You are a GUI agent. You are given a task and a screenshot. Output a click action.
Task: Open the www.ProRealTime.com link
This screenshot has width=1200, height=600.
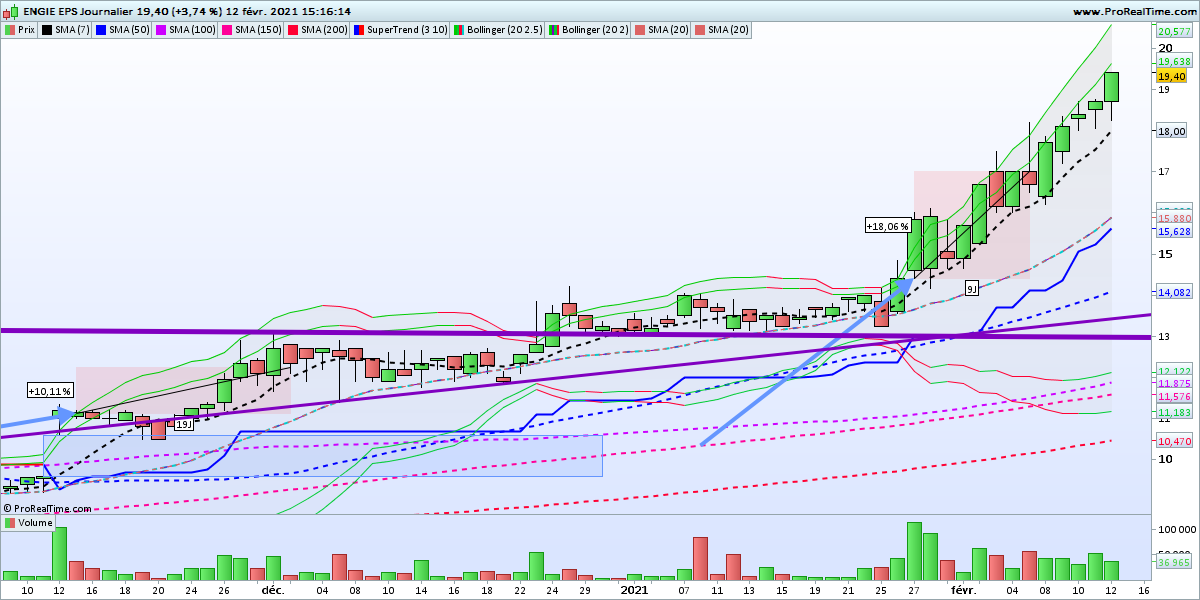(x=1133, y=11)
